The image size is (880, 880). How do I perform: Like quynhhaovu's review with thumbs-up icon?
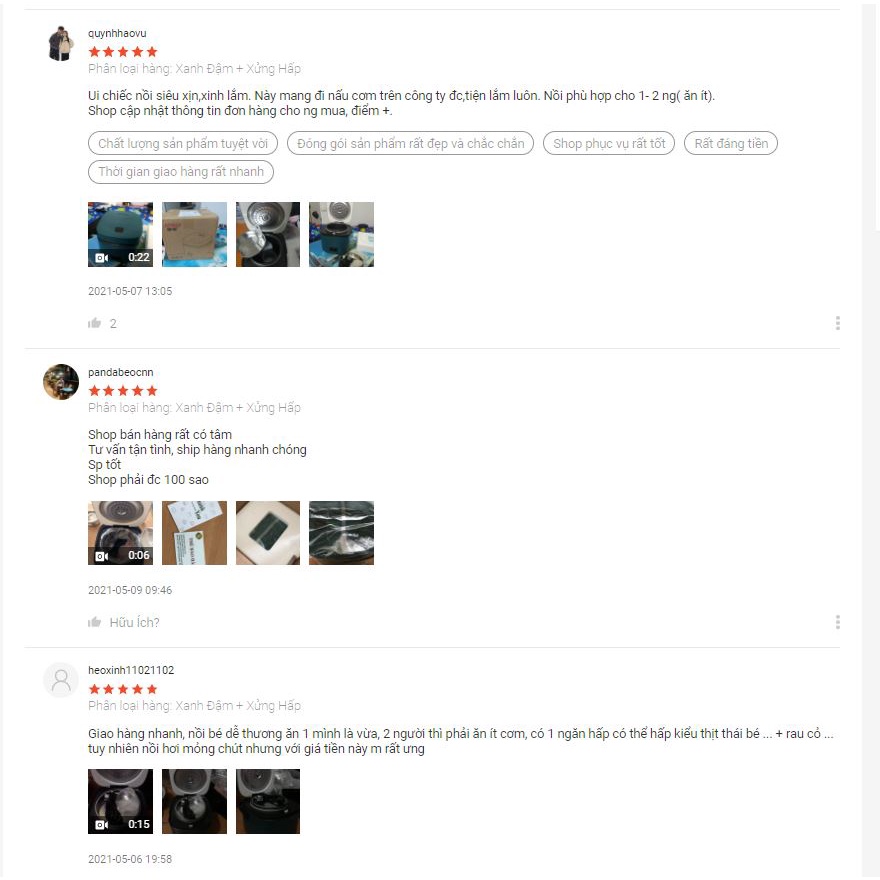[x=94, y=323]
